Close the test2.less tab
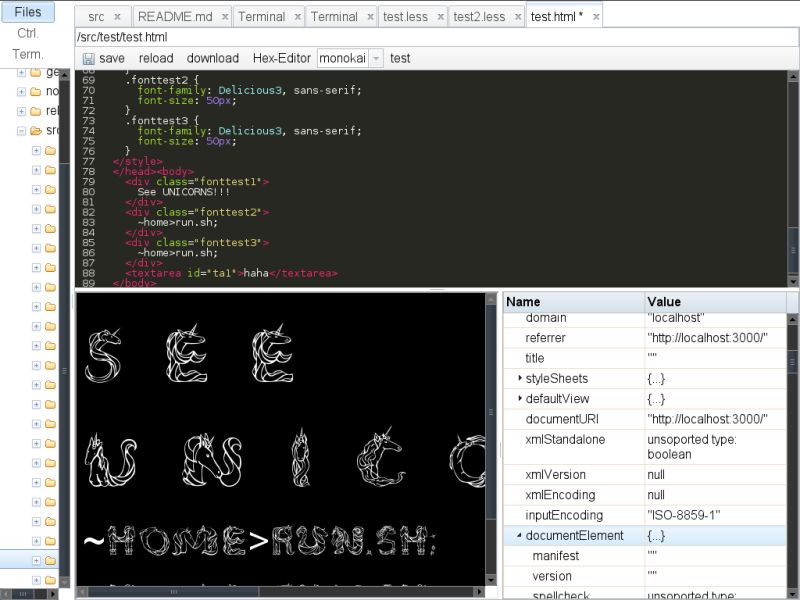The width and height of the screenshot is (800, 600). [516, 16]
